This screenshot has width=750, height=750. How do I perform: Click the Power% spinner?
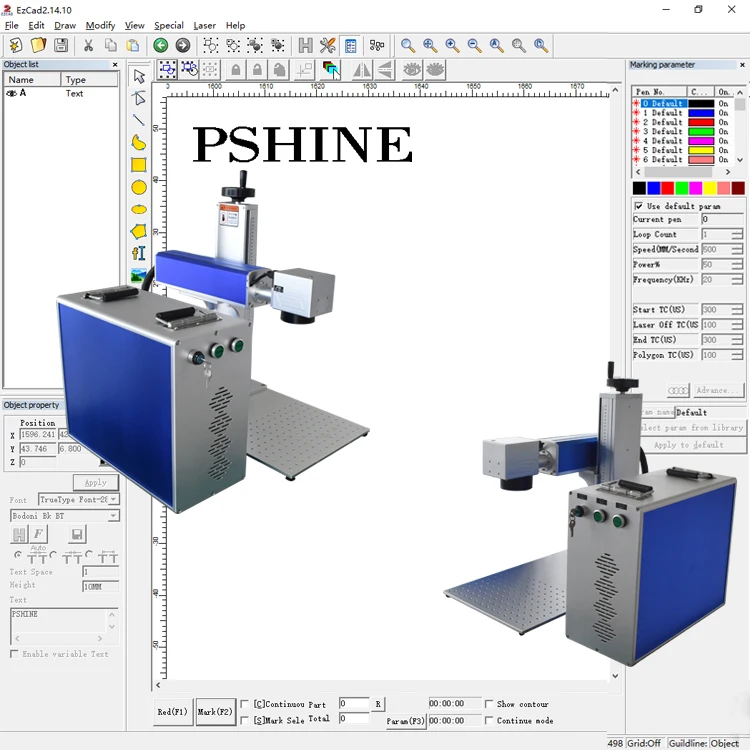pyautogui.click(x=737, y=265)
